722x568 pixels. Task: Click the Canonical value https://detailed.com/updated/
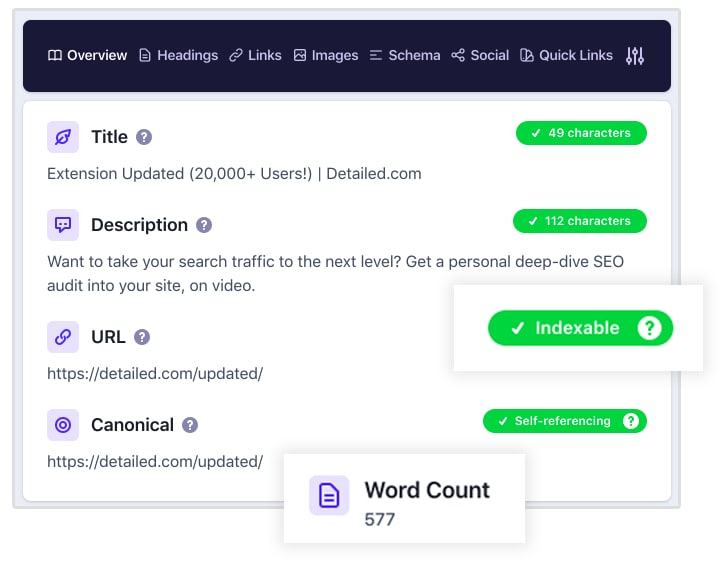pos(155,461)
